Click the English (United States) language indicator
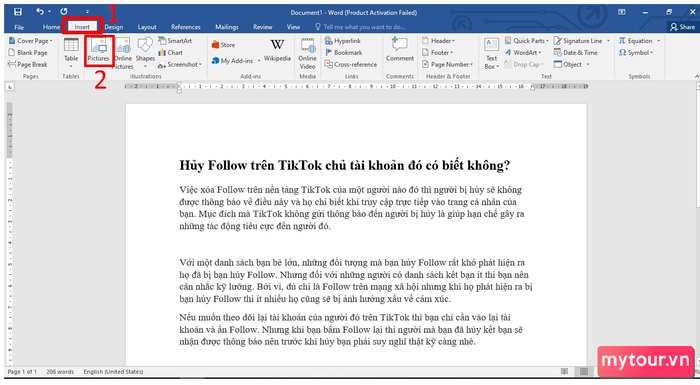Screen dimensions: 700x385 pos(113,372)
